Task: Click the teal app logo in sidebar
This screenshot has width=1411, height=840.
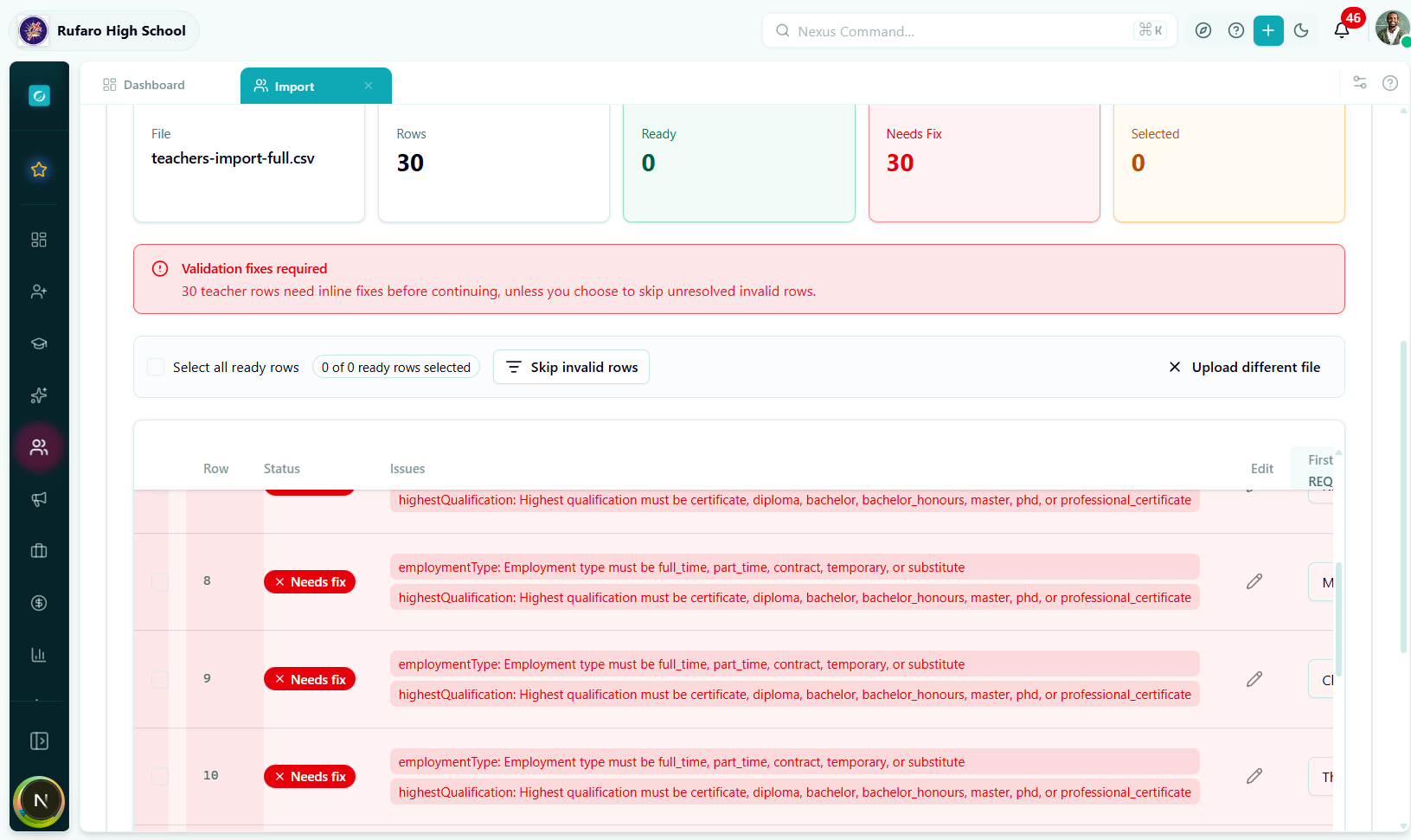Action: 39,96
